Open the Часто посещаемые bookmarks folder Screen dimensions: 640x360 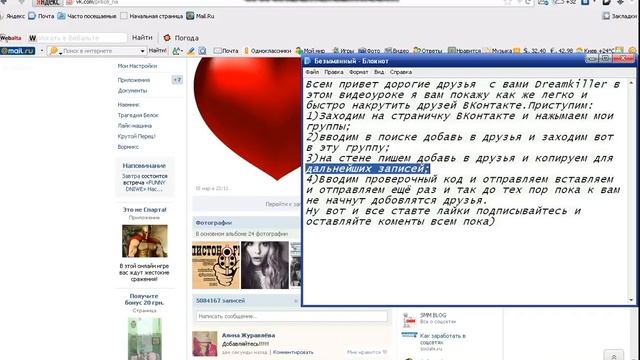point(87,16)
